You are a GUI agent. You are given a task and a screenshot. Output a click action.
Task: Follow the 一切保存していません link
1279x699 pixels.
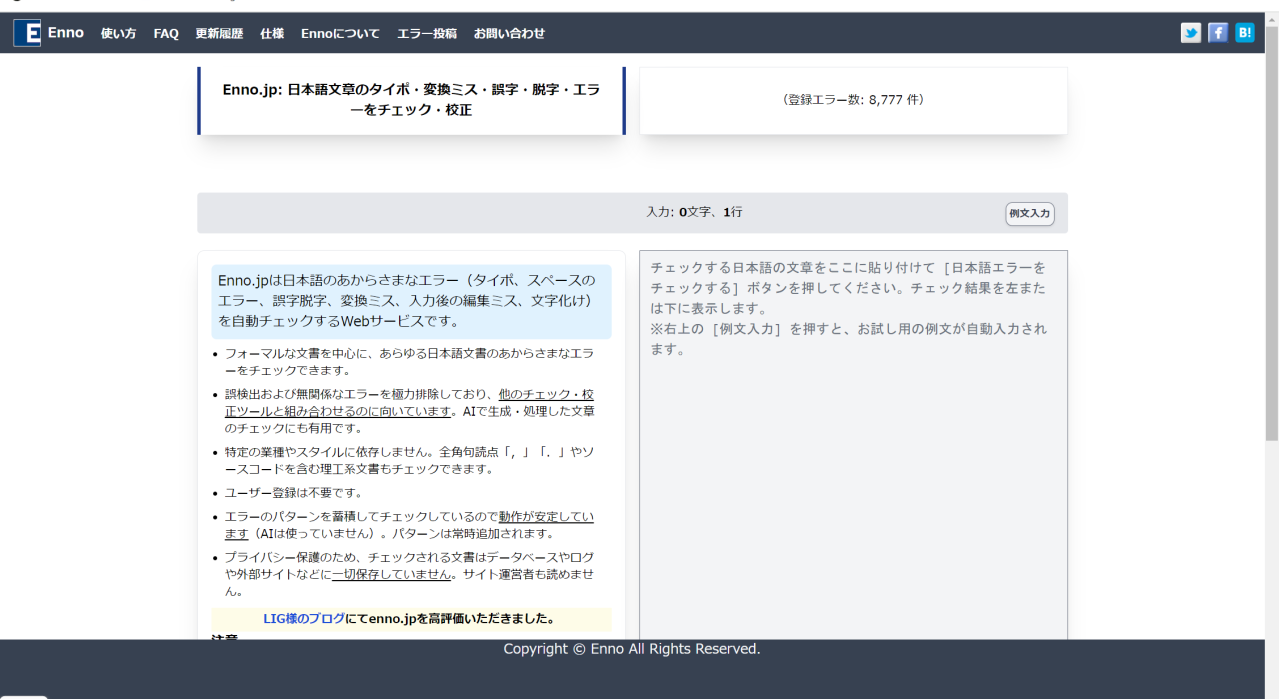[392, 574]
